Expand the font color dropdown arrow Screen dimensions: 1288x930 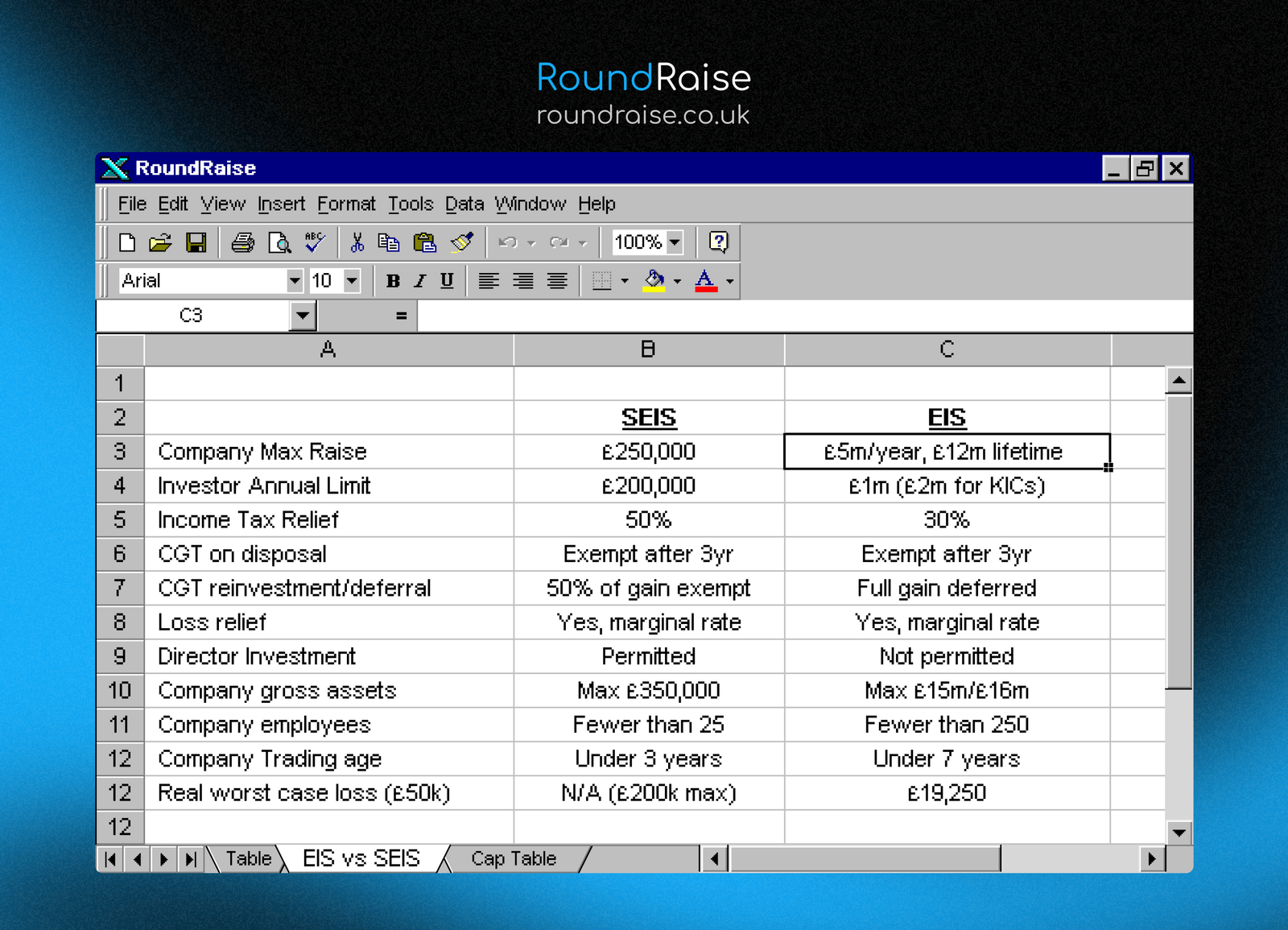729,281
